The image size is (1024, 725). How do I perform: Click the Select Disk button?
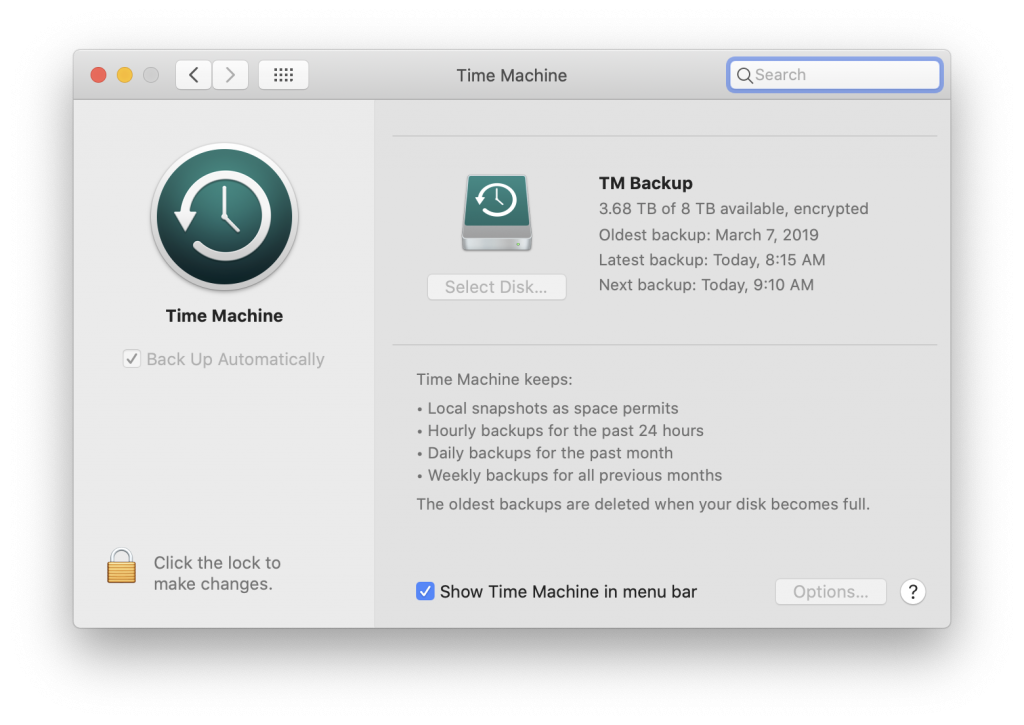click(496, 286)
